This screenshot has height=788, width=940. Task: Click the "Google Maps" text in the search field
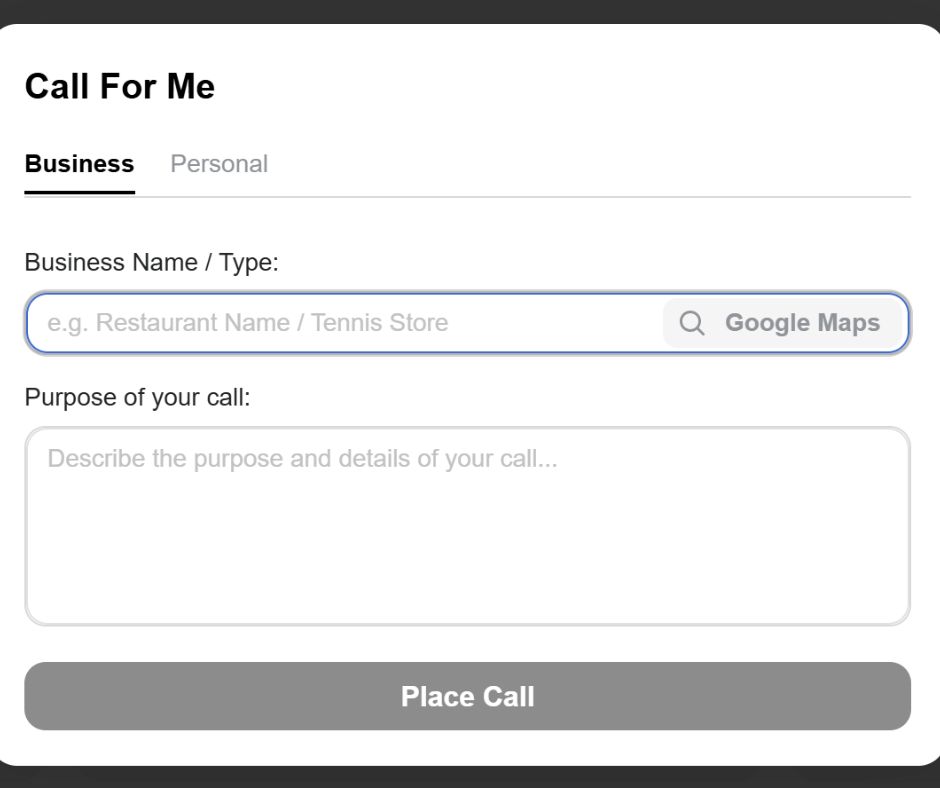pos(802,323)
